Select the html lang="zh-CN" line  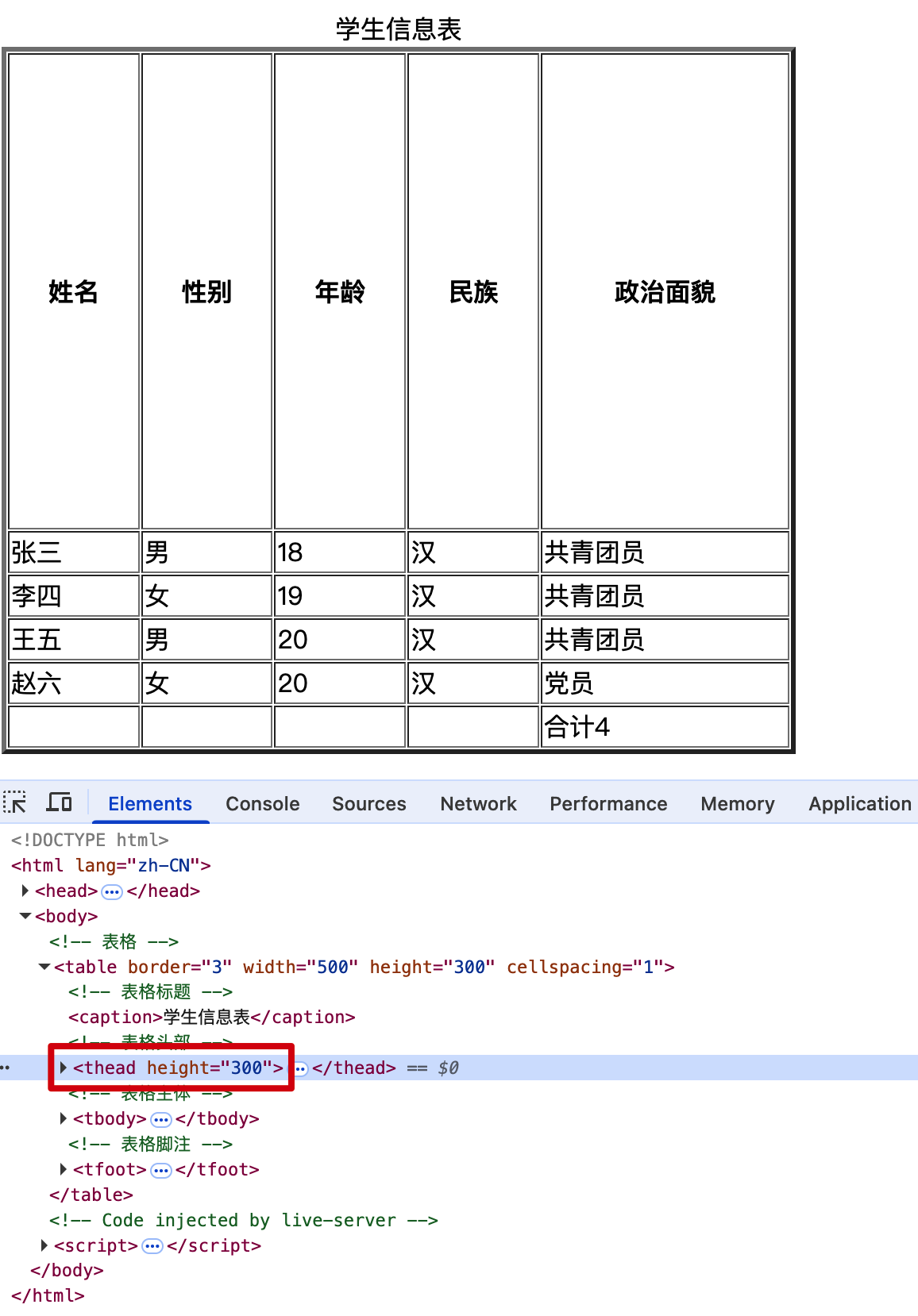click(111, 865)
